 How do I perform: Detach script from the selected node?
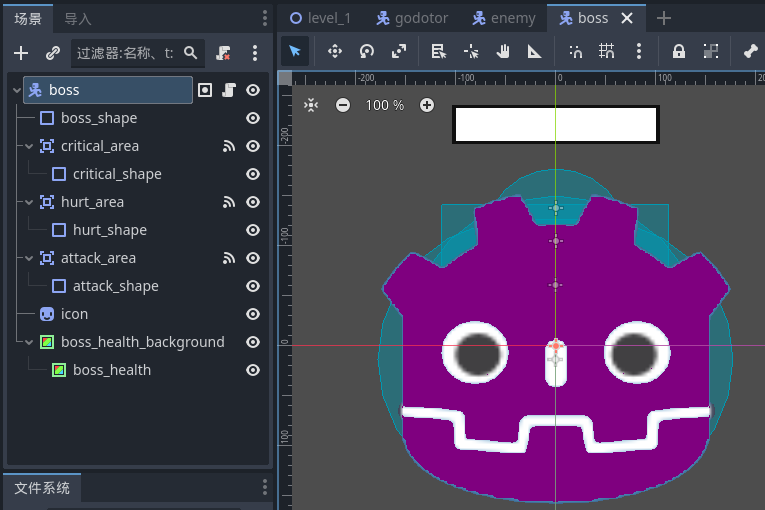point(224,53)
